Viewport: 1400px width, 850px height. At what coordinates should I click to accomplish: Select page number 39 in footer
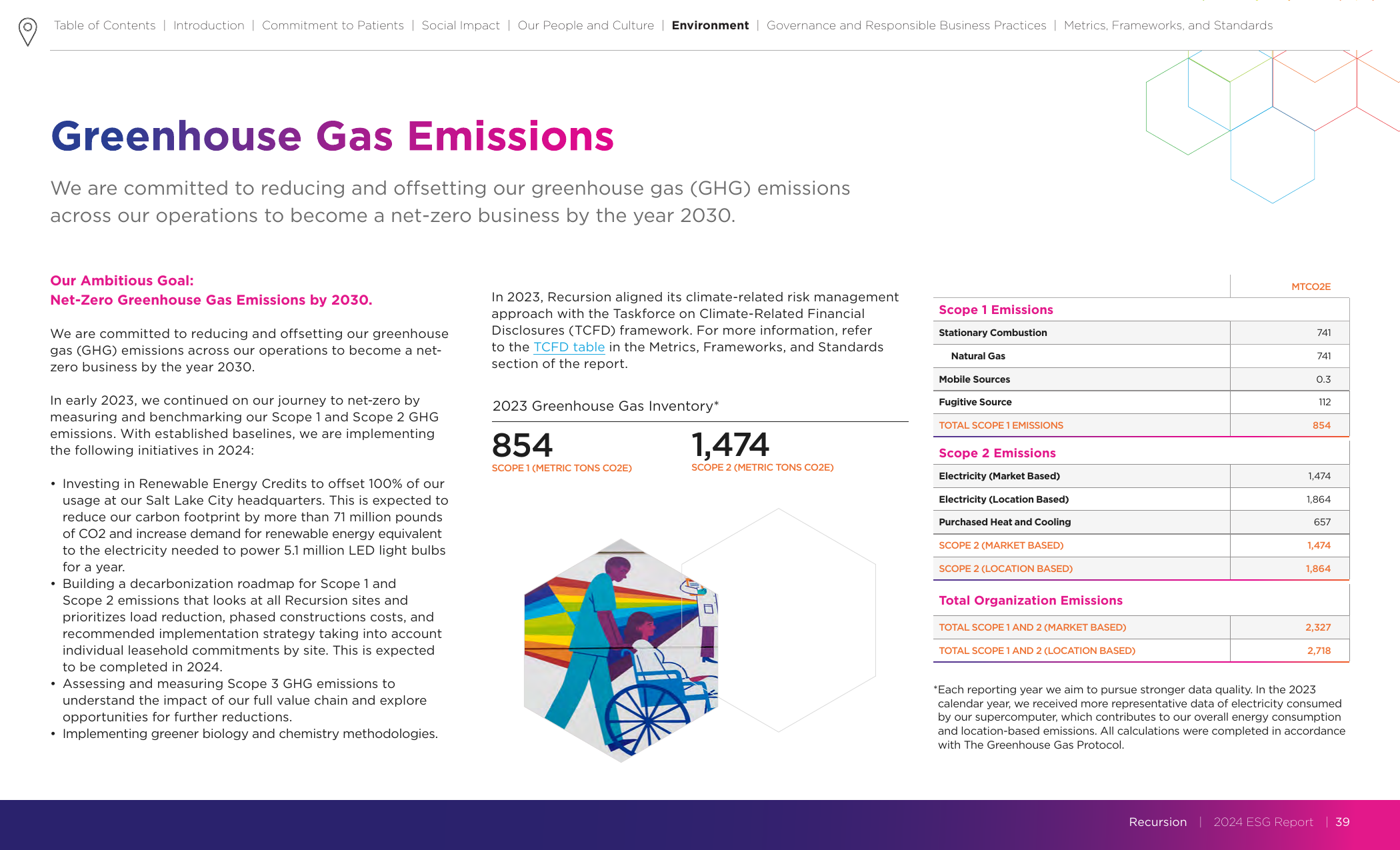[x=1342, y=822]
